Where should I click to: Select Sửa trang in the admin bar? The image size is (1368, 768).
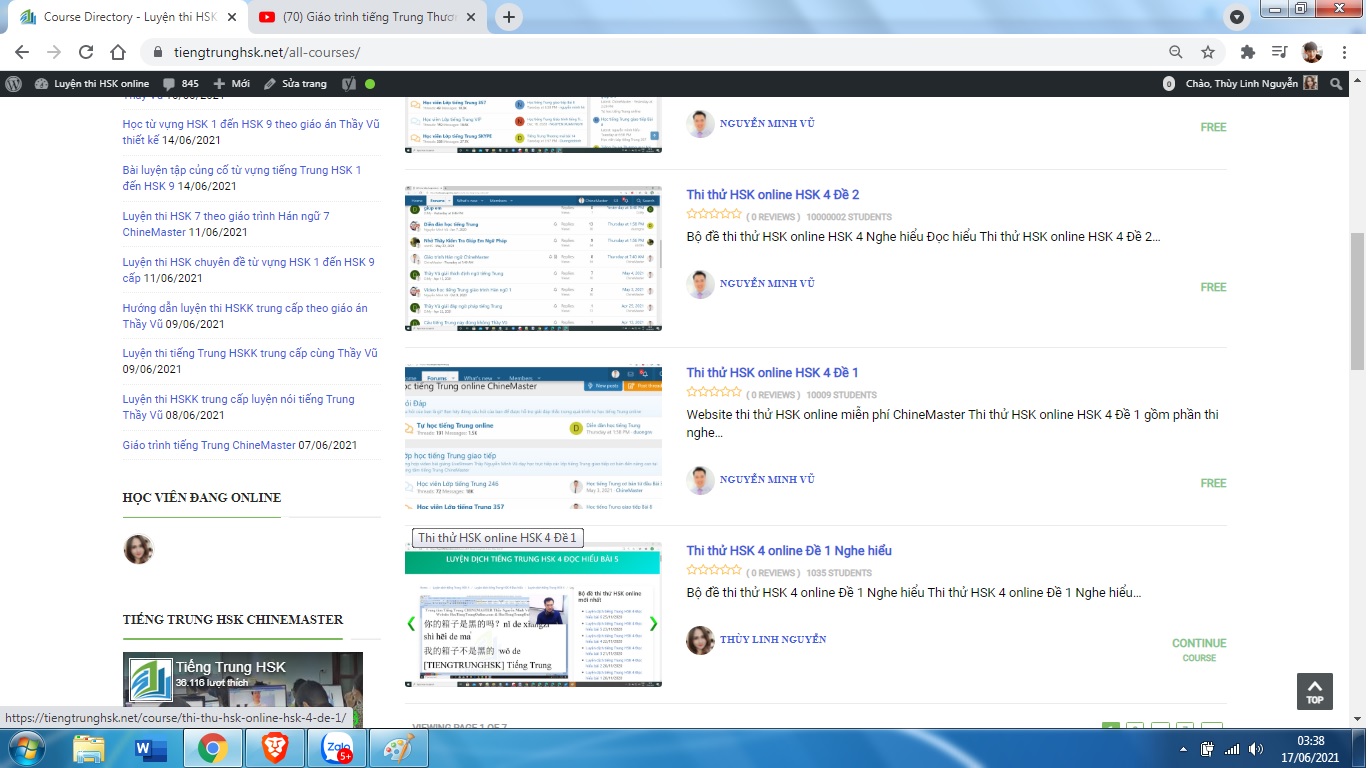295,84
